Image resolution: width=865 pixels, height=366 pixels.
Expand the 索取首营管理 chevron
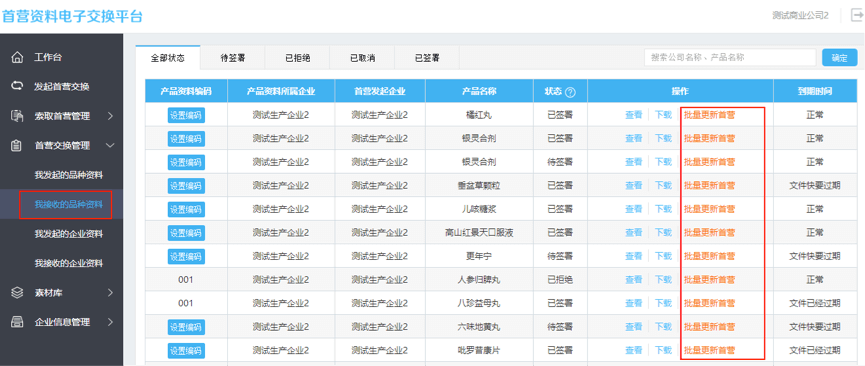[x=110, y=116]
